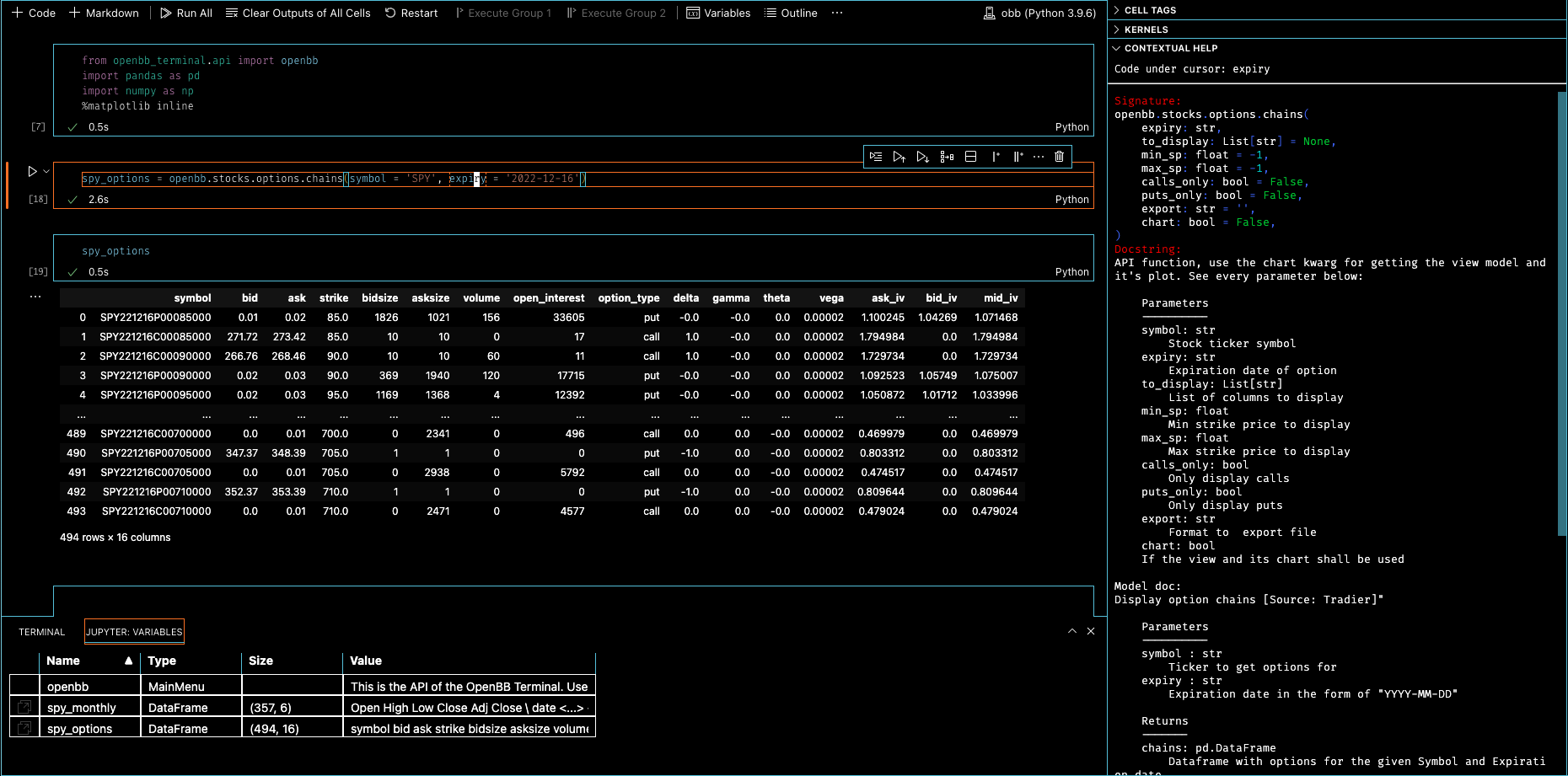This screenshot has height=776, width=1568.
Task: Split the cell icon
Action: (x=970, y=157)
